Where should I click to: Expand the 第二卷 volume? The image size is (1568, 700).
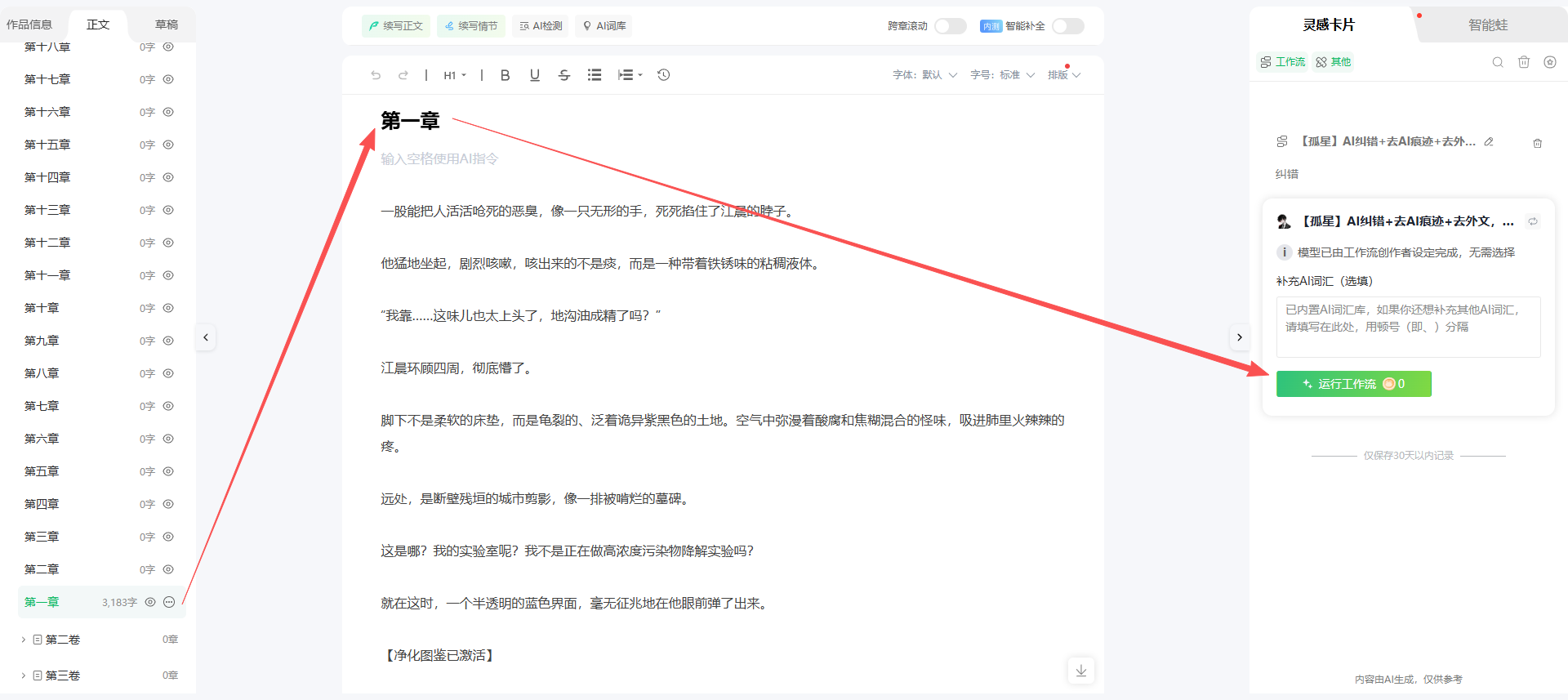click(x=23, y=640)
